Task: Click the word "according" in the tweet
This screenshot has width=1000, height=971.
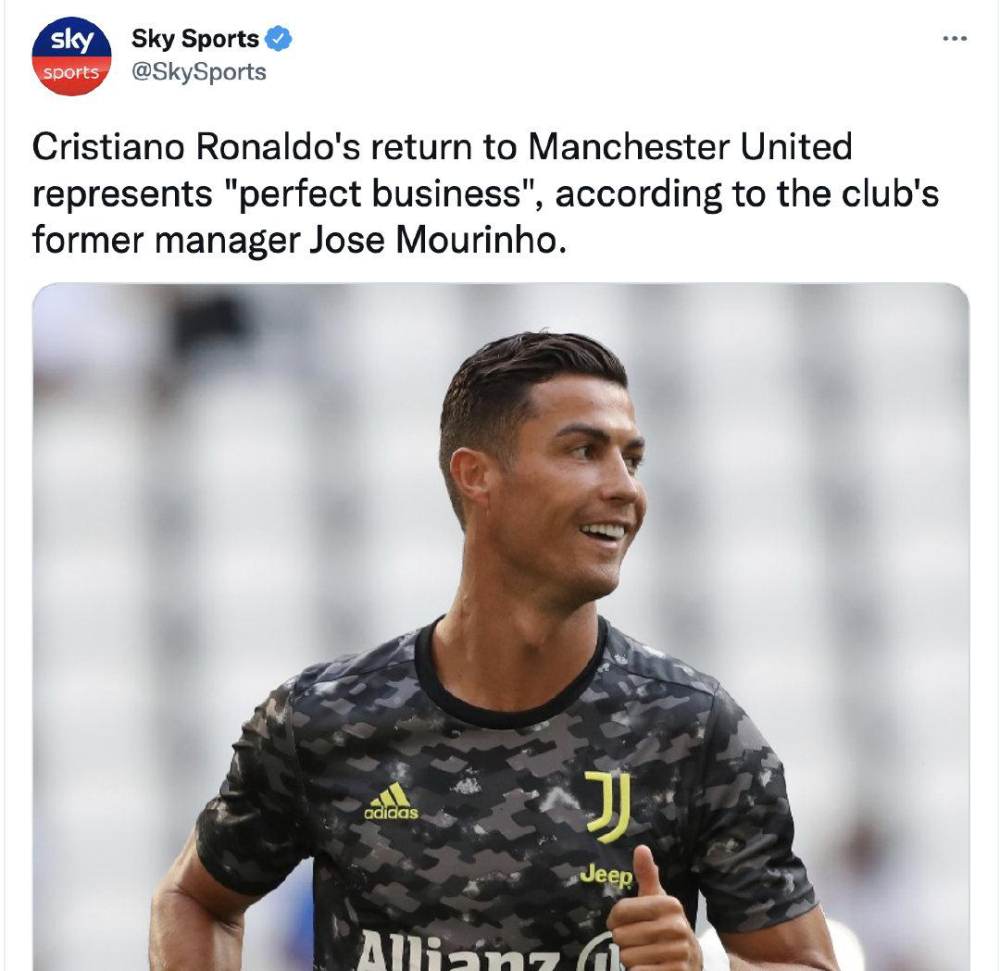Action: 638,194
